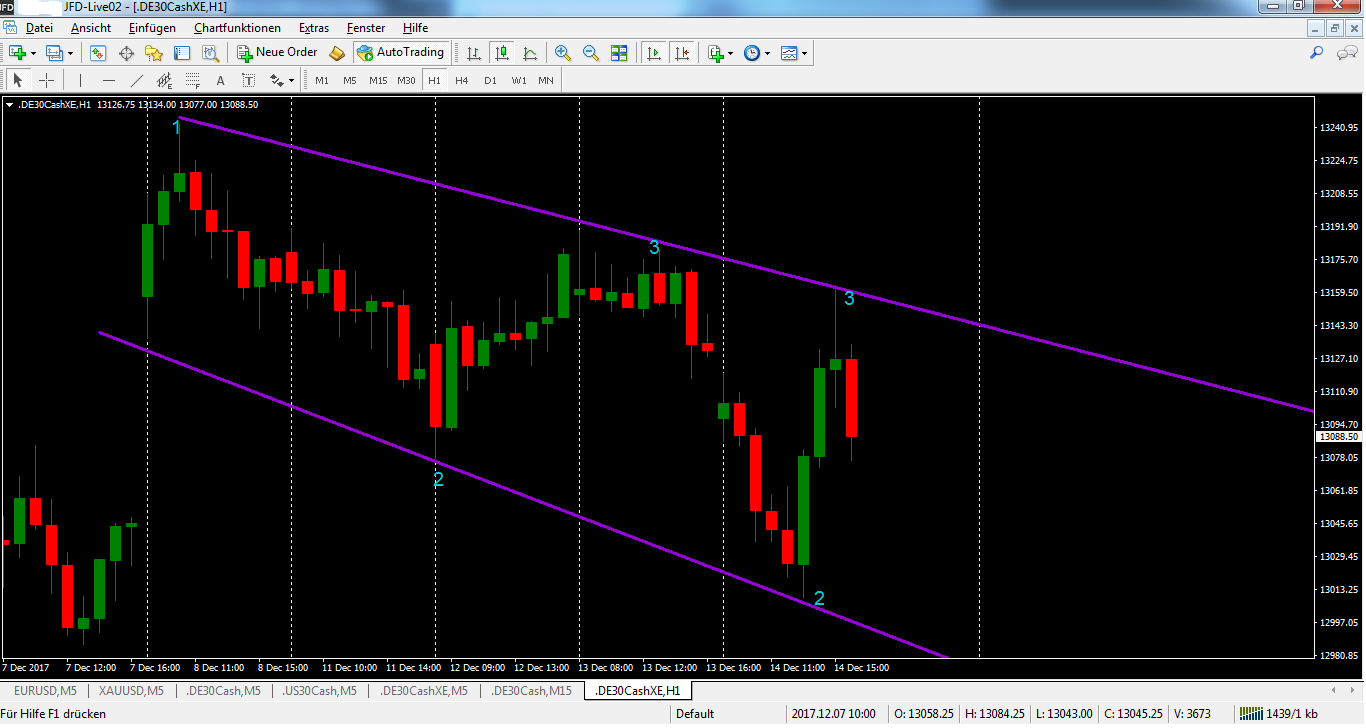
Task: Open the Datei menu
Action: [39, 28]
